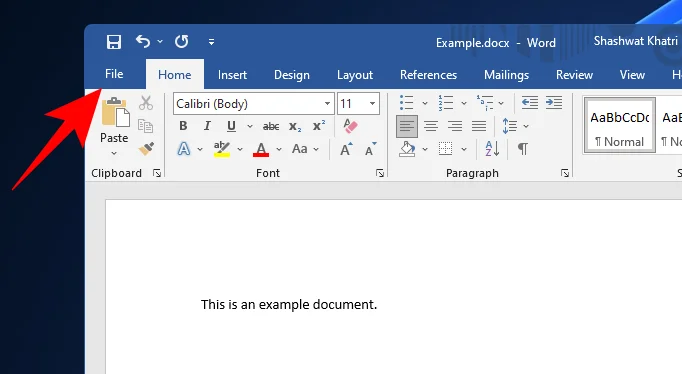
Task: Open the Clipboard pane launcher
Action: [x=157, y=173]
